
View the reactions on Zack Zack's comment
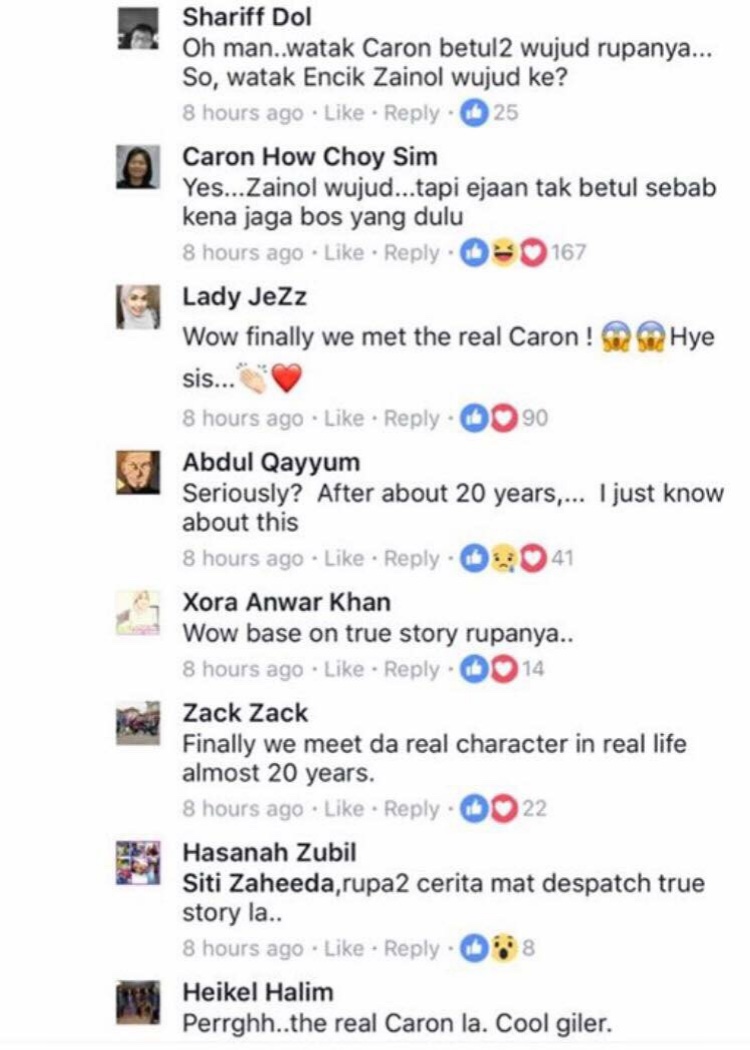[x=504, y=808]
